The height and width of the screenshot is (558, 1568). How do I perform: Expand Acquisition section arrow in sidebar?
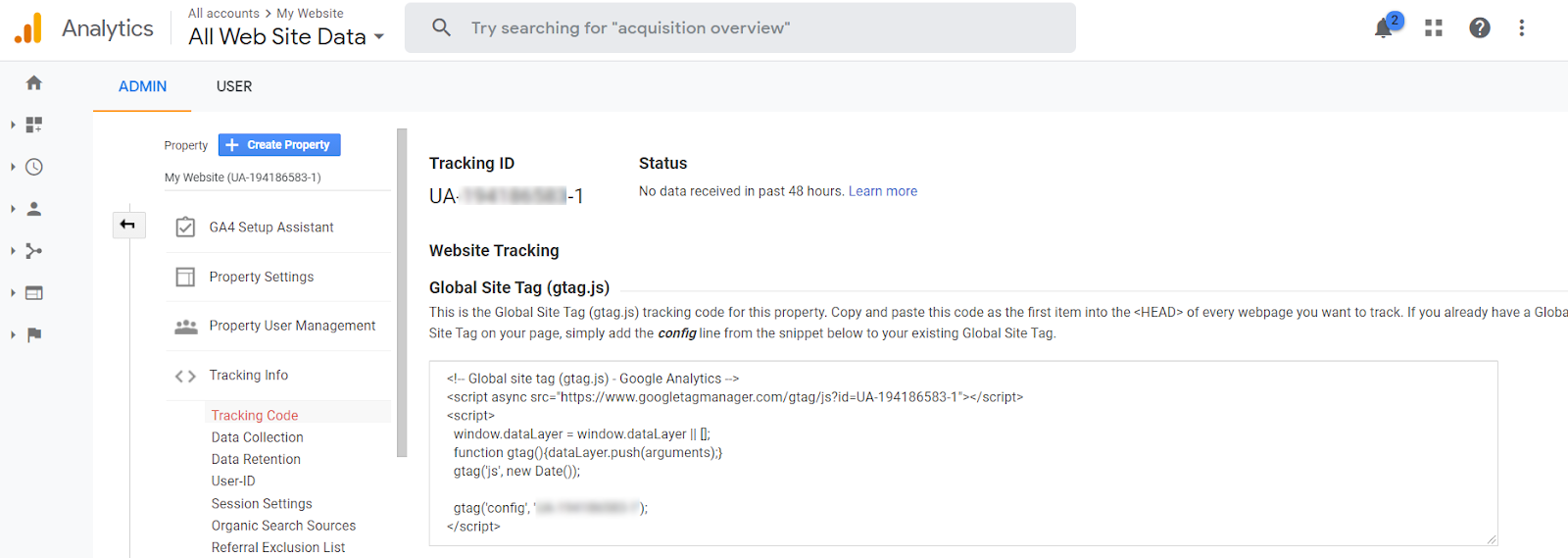click(x=13, y=251)
